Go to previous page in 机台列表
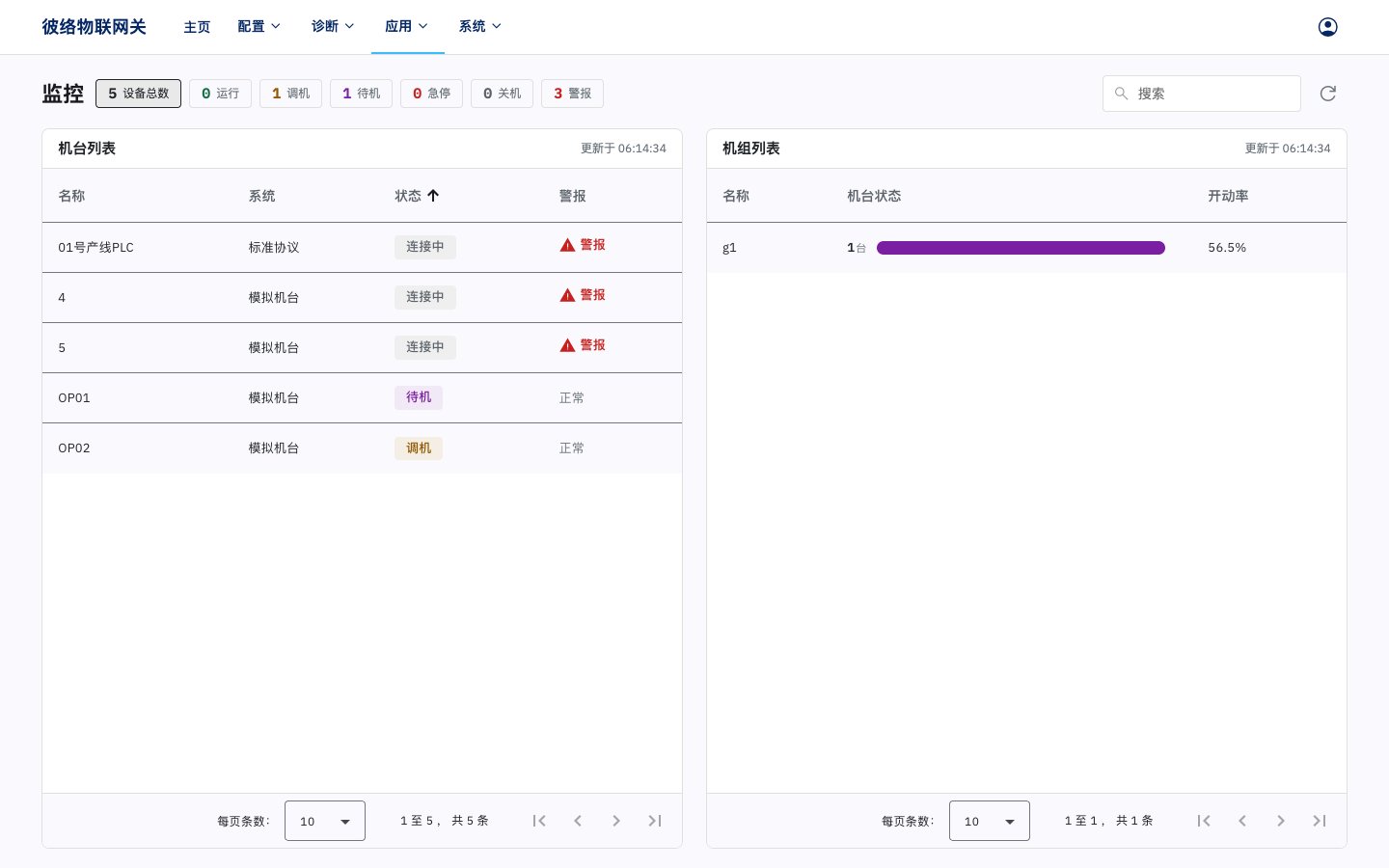Screen dimensions: 1389x868 (578, 821)
